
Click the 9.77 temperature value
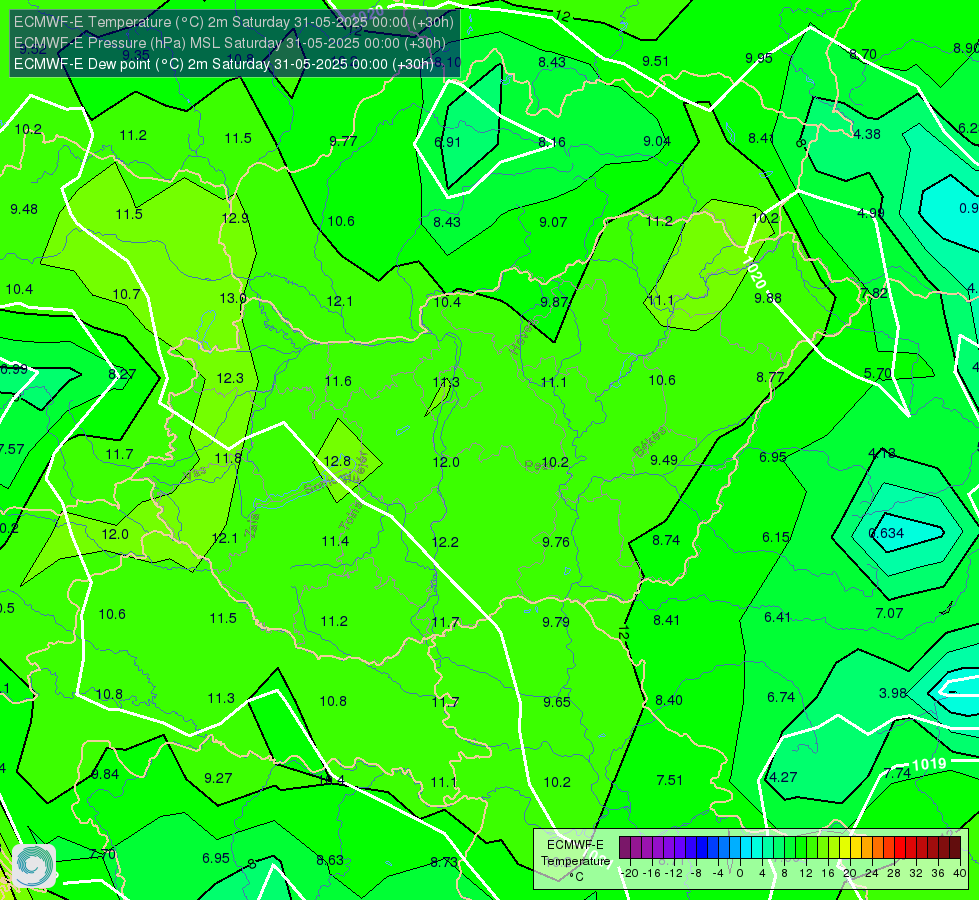click(x=343, y=141)
